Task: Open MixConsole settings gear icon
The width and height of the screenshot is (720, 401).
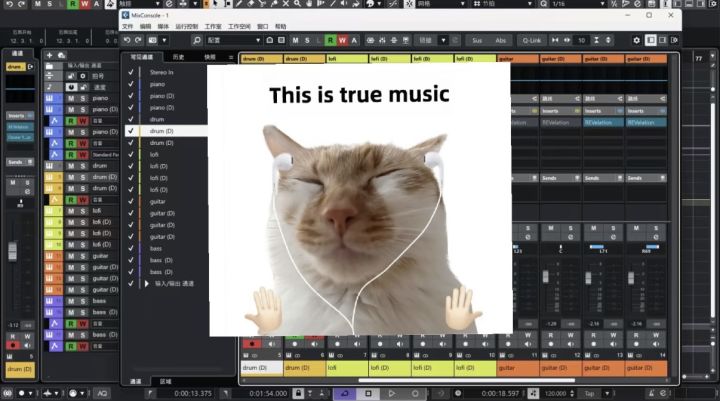Action: pyautogui.click(x=636, y=40)
